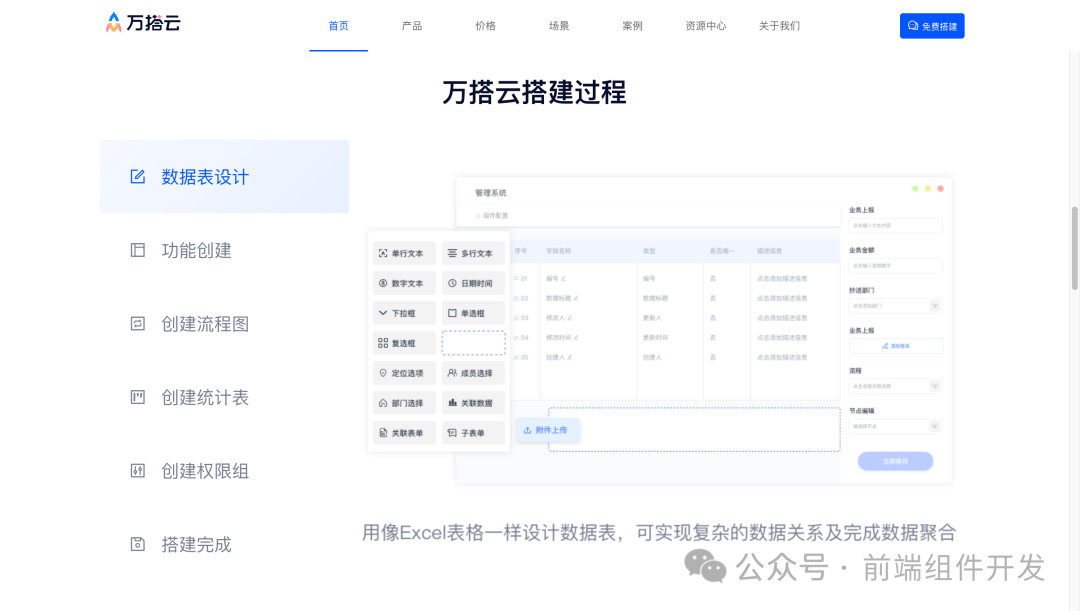The image size is (1080, 611).
Task: Insert a 下拉框 dropdown field
Action: click(403, 312)
